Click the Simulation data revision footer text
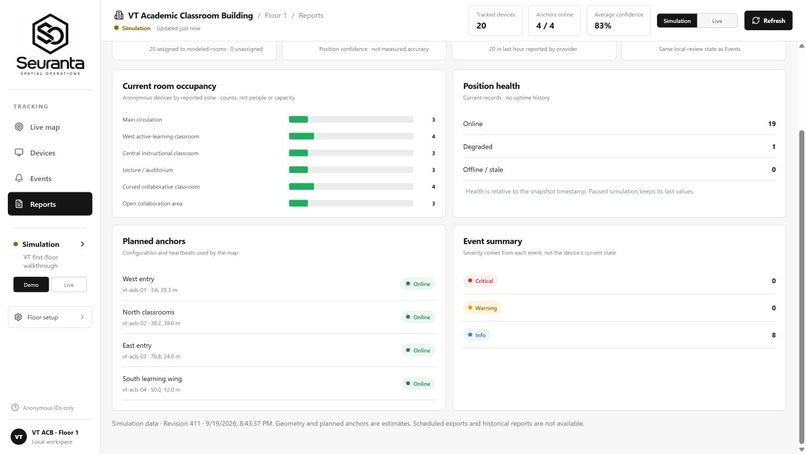 (x=347, y=424)
